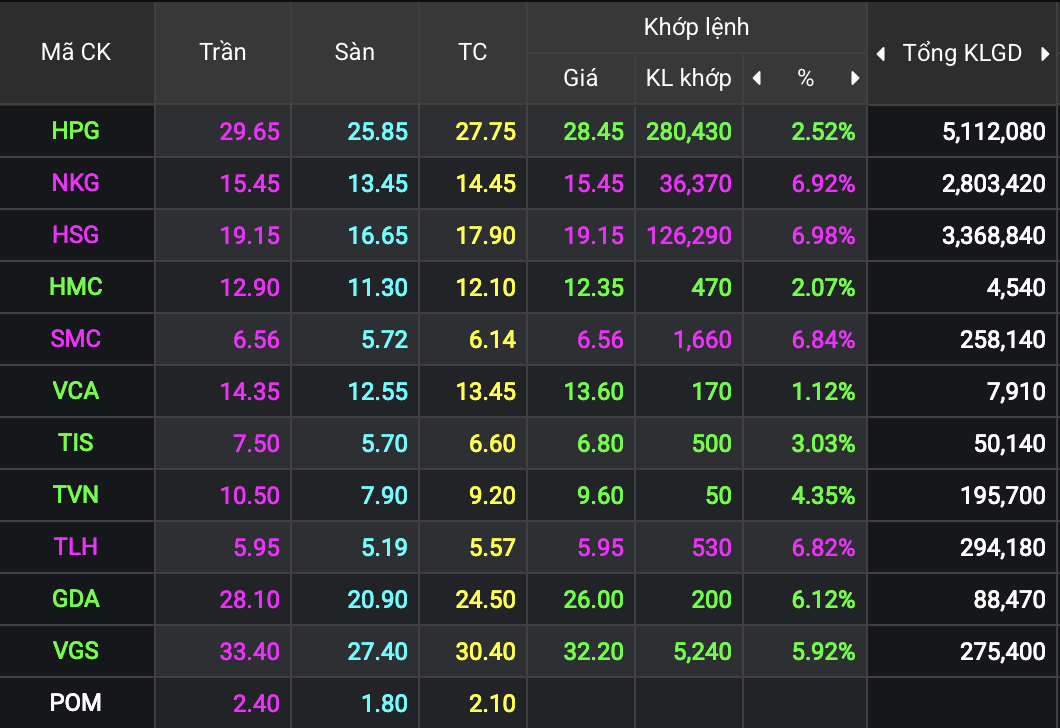Viewport: 1060px width, 728px height.
Task: Open NKG stock symbol
Action: point(76,183)
